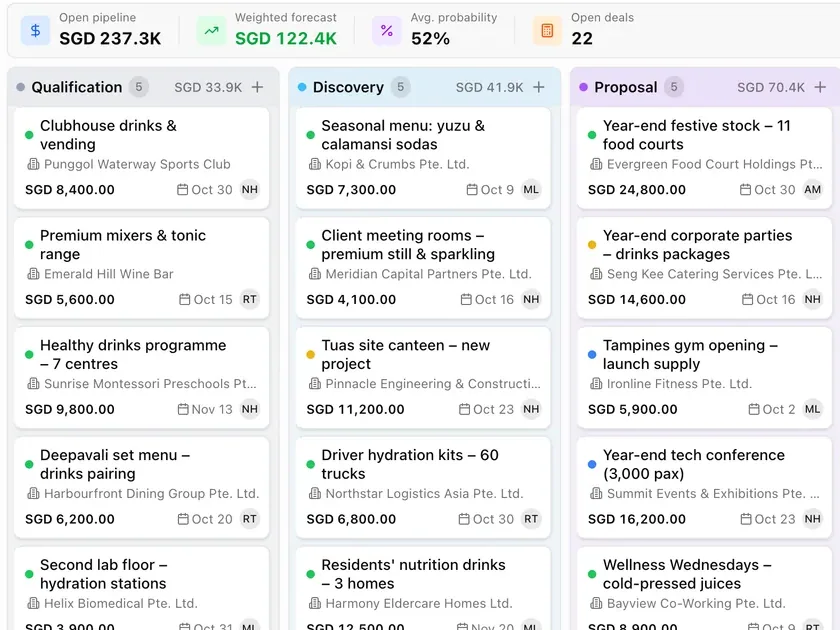The height and width of the screenshot is (630, 840).
Task: Click calendar icon on Tampines gym opening card
Action: (x=754, y=409)
